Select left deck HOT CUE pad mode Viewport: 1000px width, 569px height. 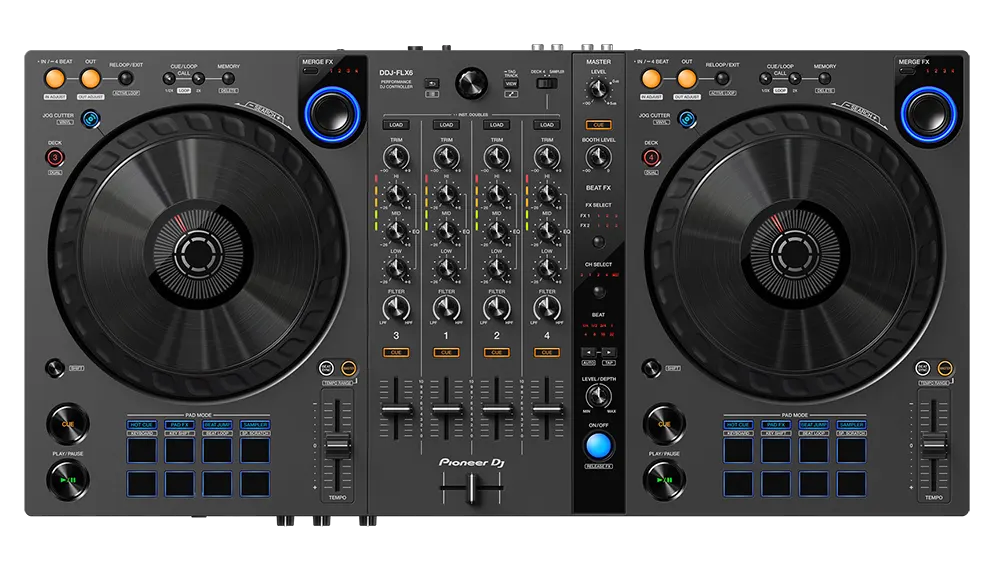click(142, 425)
